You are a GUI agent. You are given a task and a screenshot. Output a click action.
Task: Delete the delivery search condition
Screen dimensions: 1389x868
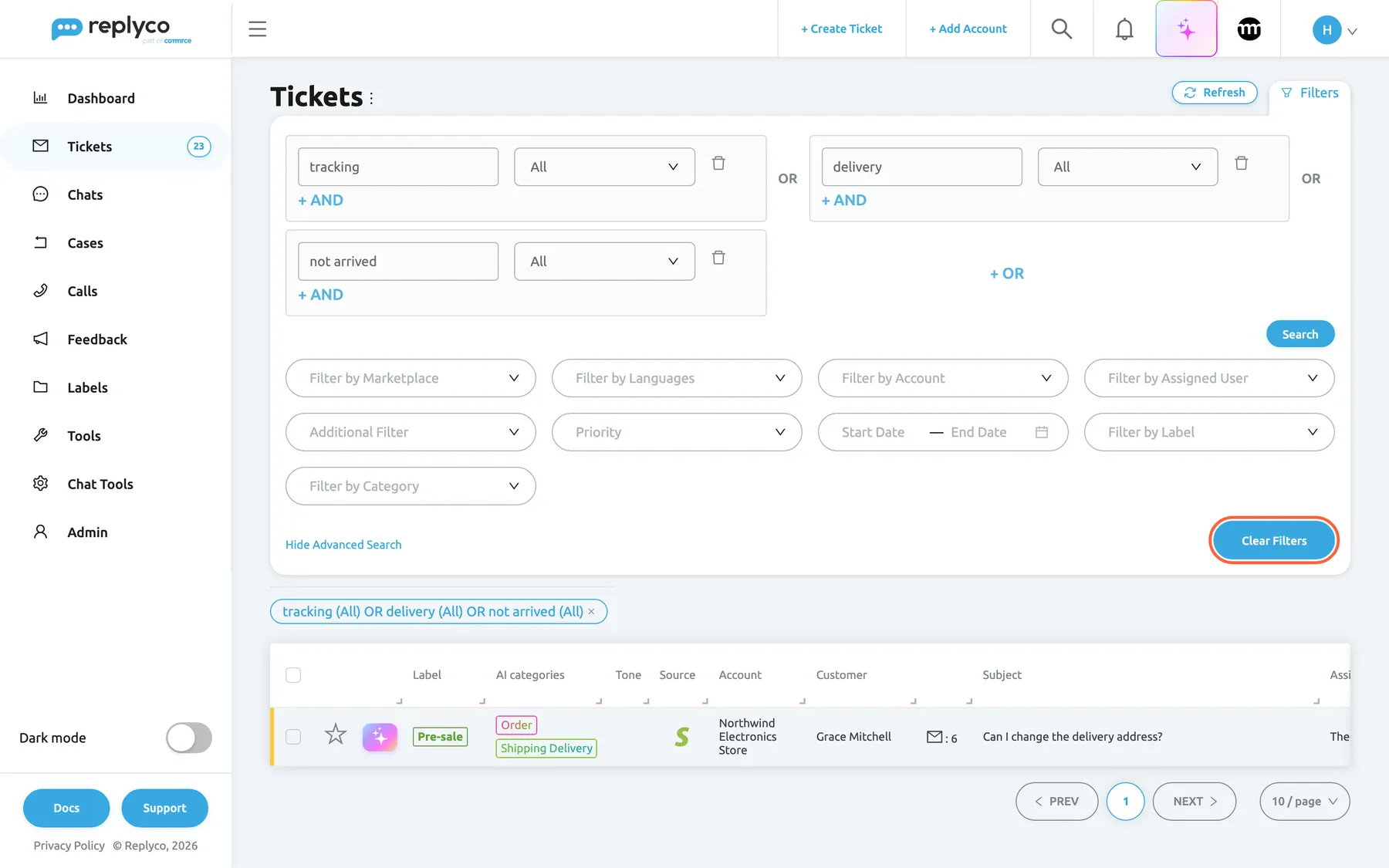pyautogui.click(x=1241, y=163)
